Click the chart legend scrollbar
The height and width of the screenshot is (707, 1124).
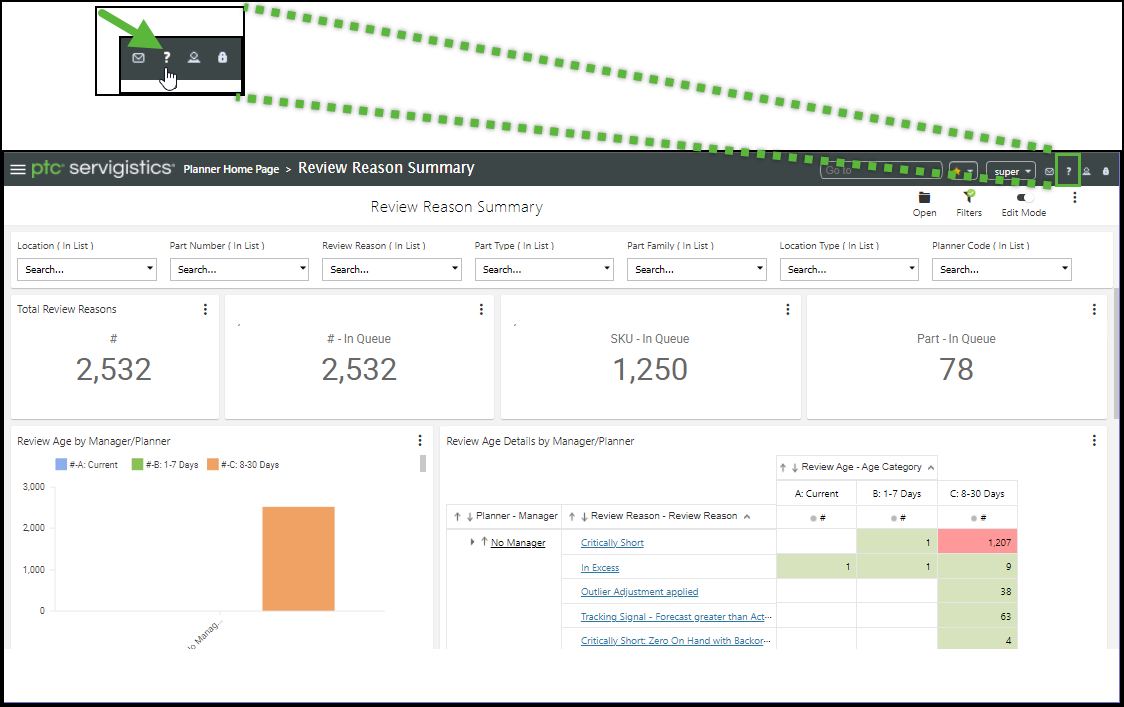coord(423,464)
